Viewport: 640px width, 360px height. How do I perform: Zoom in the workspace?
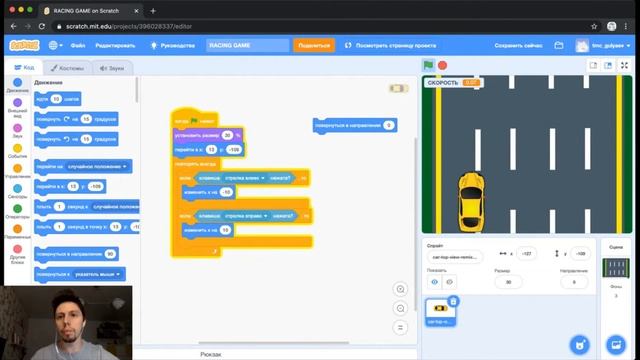(x=400, y=289)
